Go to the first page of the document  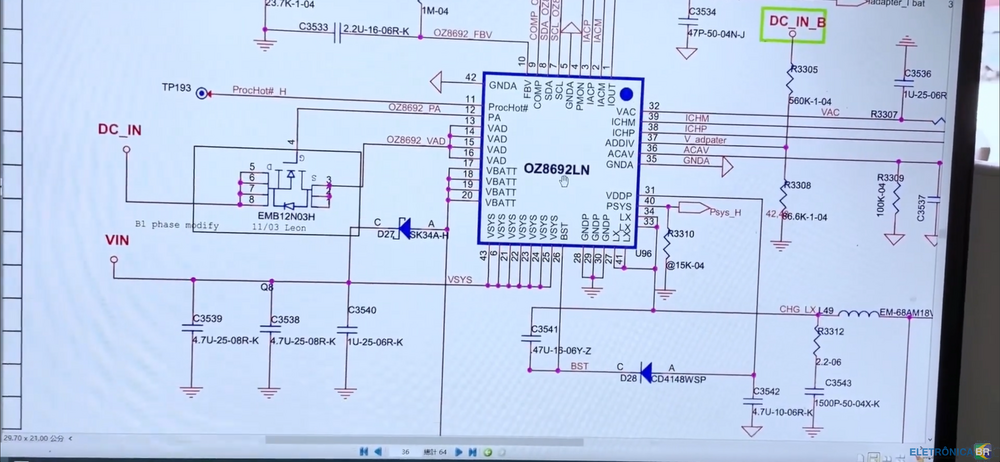pyautogui.click(x=364, y=451)
